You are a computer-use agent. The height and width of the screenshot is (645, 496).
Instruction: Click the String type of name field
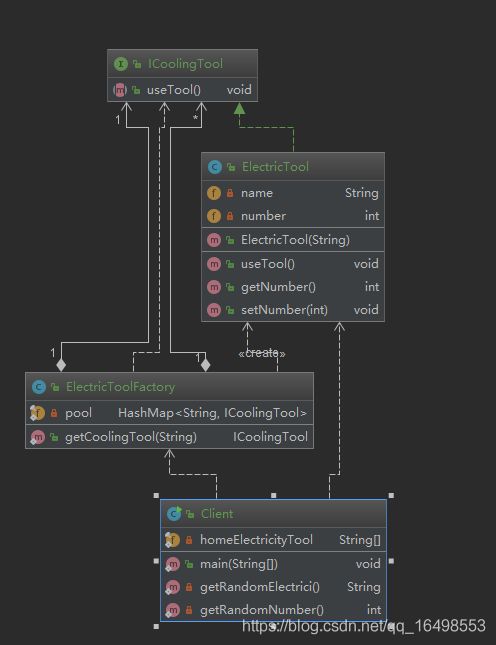click(x=362, y=193)
